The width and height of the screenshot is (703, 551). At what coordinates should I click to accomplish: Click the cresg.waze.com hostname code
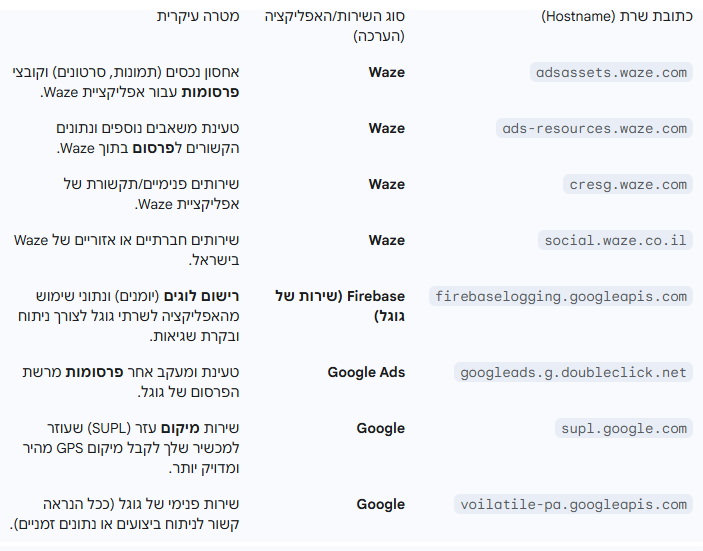point(627,184)
